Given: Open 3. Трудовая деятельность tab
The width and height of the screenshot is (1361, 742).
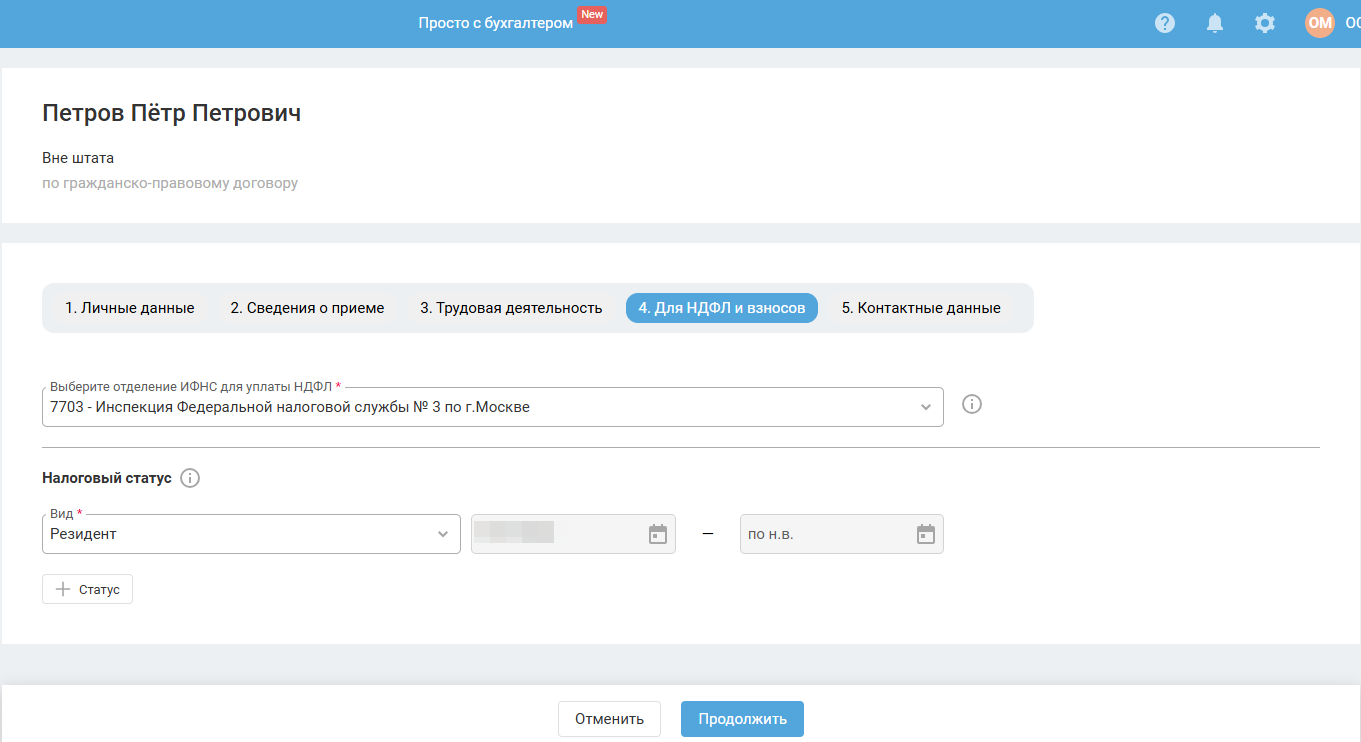Looking at the screenshot, I should (x=511, y=308).
